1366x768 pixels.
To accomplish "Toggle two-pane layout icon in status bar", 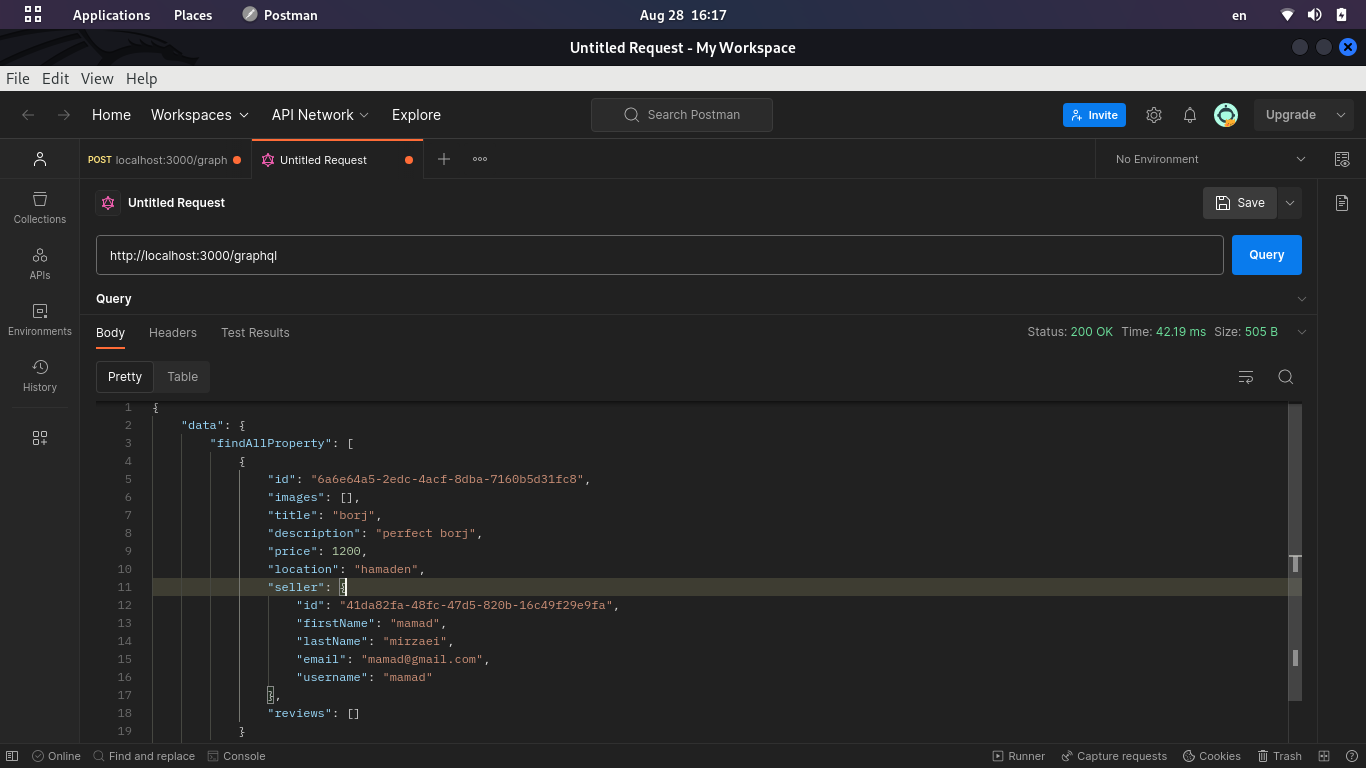I will [x=1324, y=756].
